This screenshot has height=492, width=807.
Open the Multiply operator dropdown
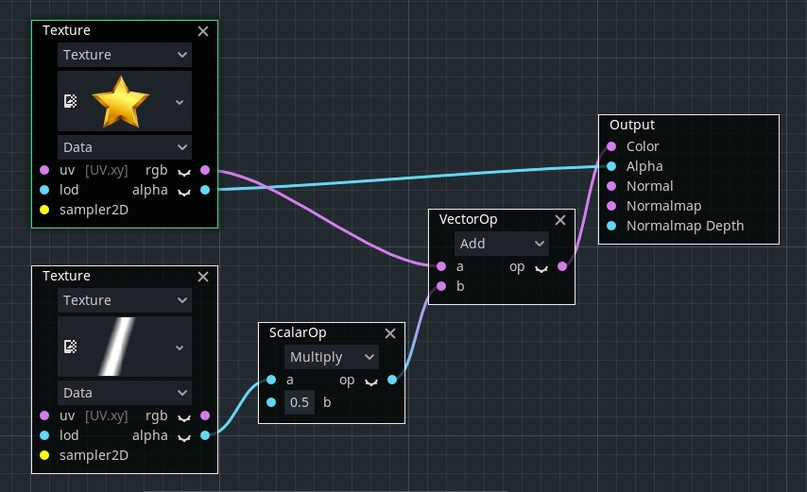pos(331,357)
